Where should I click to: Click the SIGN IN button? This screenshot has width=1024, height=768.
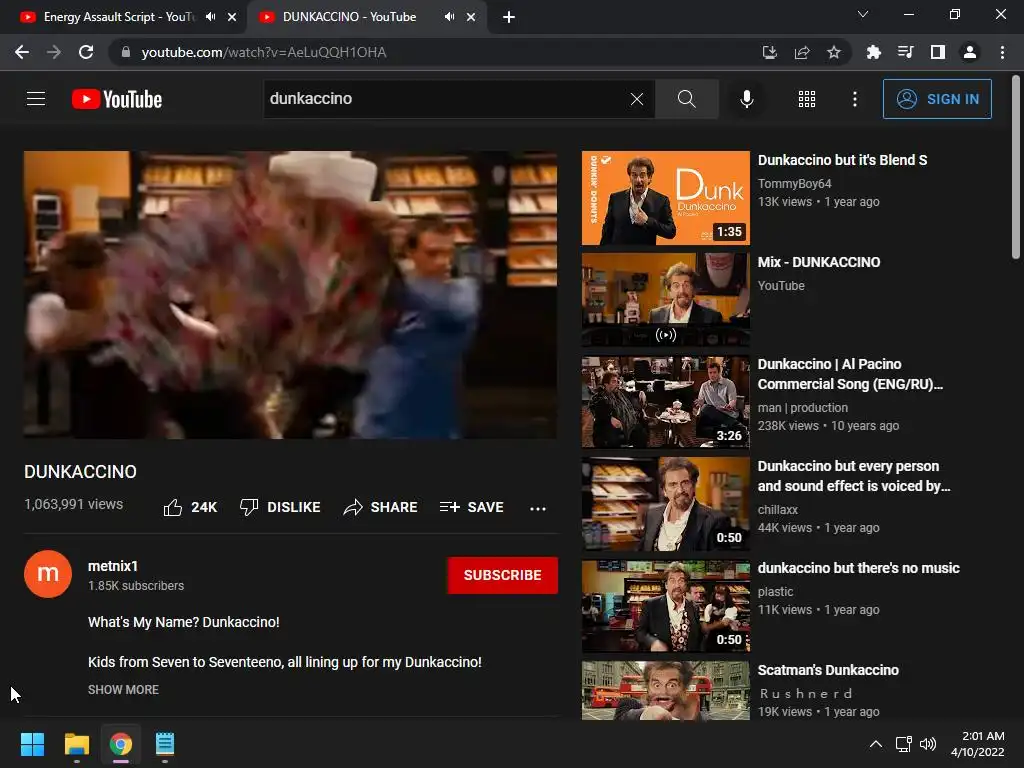937,99
